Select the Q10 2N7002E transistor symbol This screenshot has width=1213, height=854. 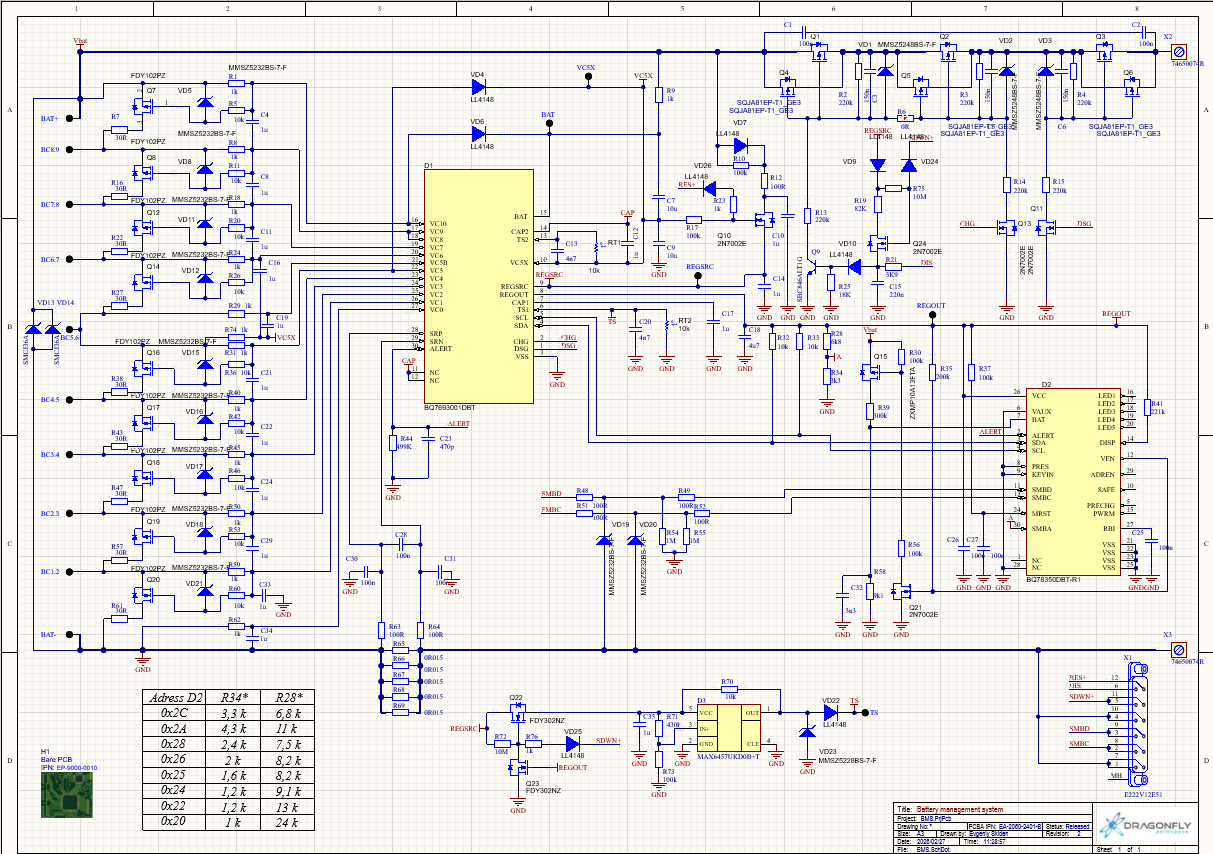765,221
